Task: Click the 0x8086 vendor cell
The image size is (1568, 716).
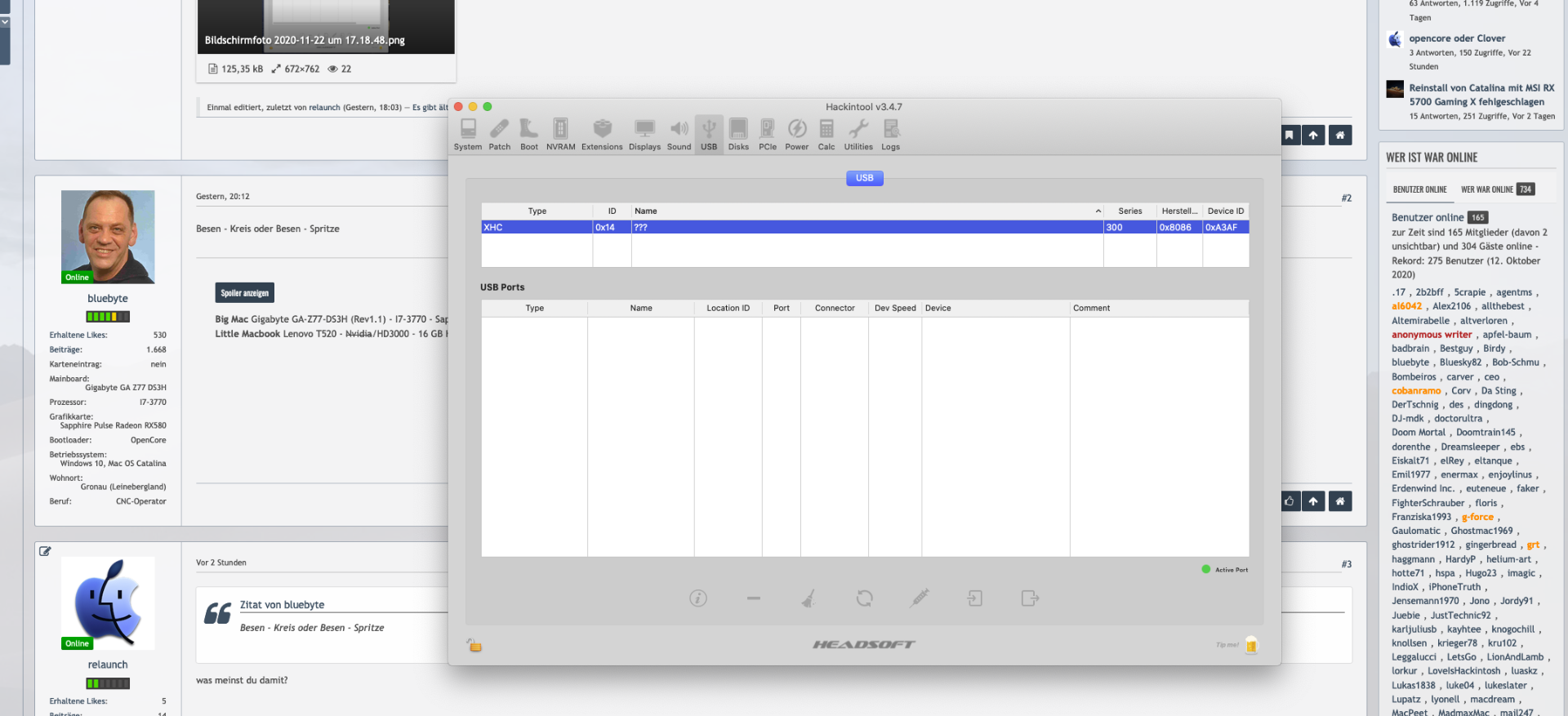Action: tap(1179, 228)
